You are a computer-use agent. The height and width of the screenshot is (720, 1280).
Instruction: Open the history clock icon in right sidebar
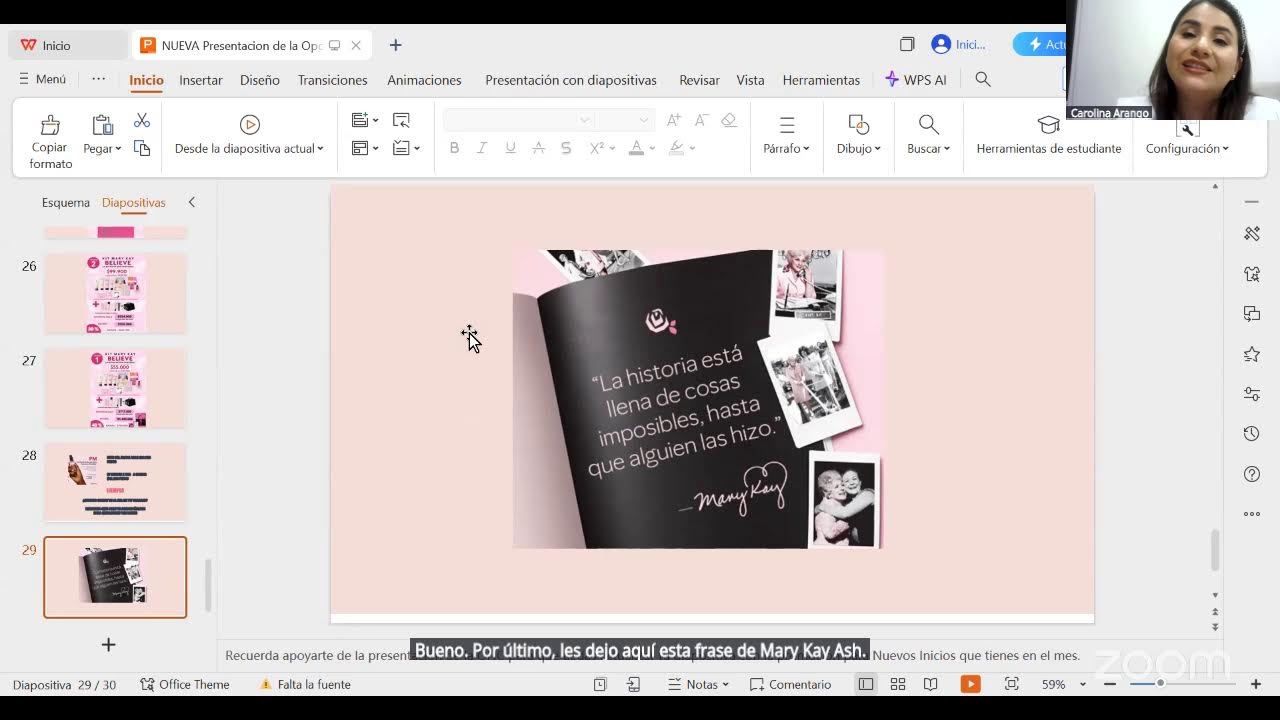1252,434
